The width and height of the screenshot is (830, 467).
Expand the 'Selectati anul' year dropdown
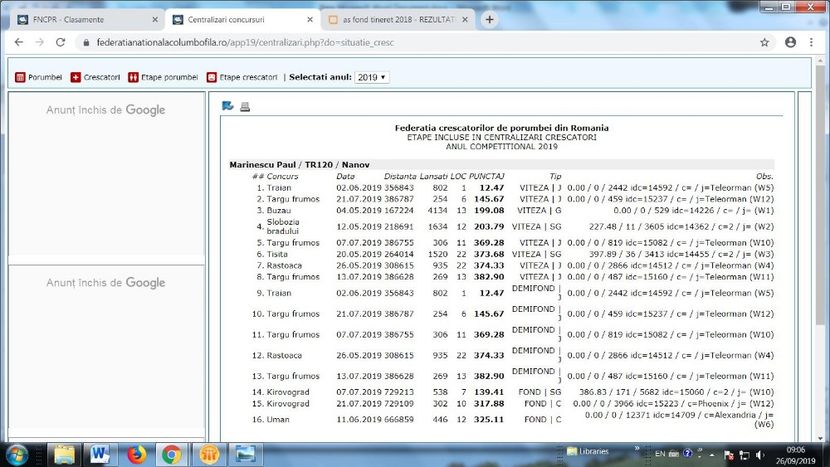click(x=372, y=77)
